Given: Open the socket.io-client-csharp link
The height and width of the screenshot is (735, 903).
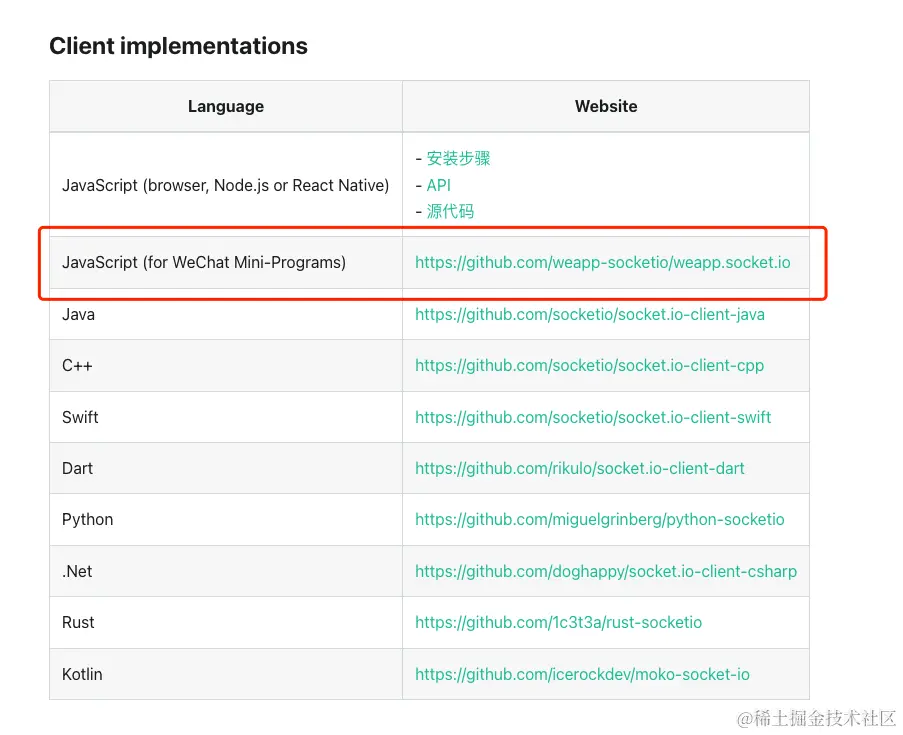Looking at the screenshot, I should pos(606,571).
